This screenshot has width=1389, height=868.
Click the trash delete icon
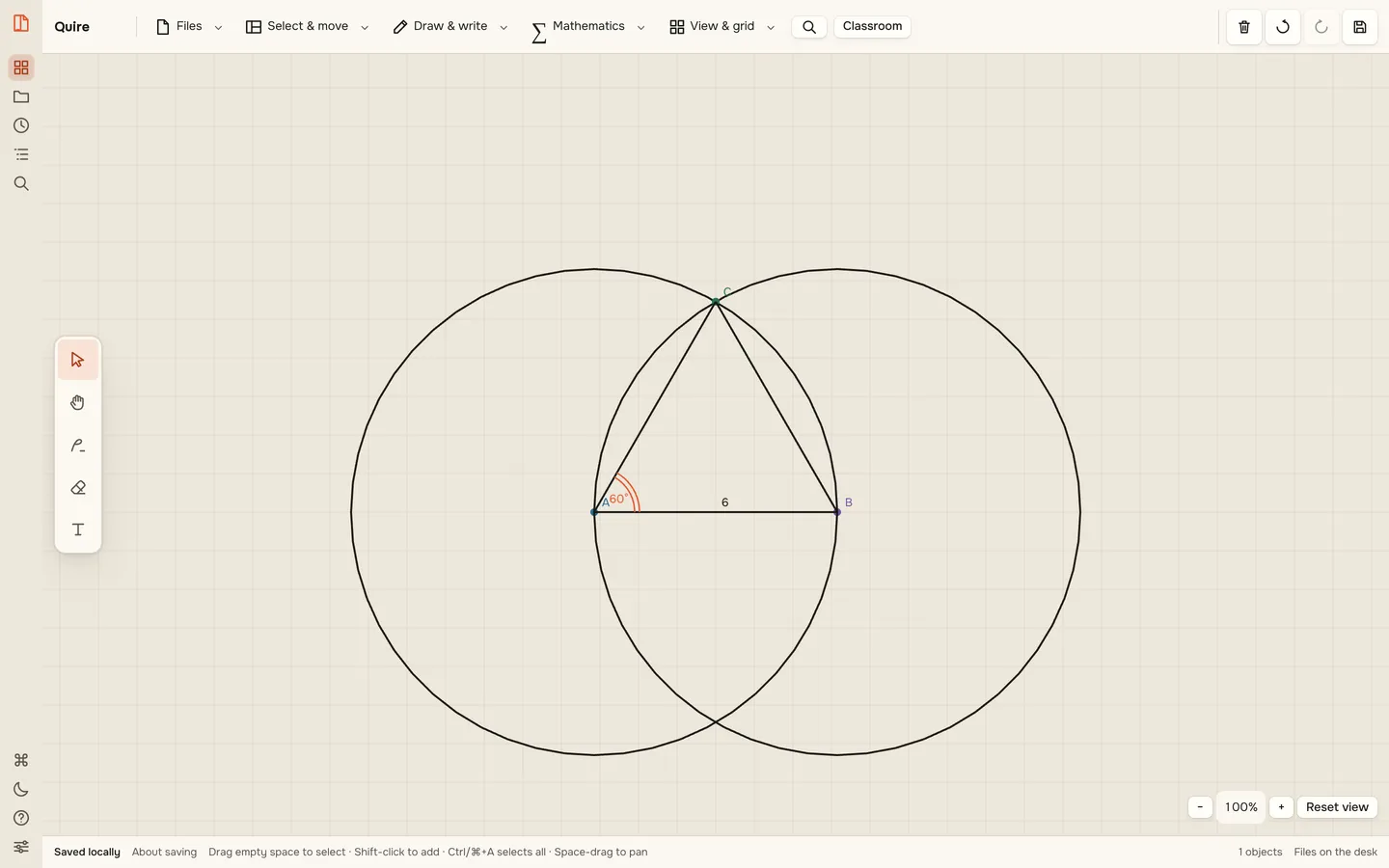point(1244,27)
